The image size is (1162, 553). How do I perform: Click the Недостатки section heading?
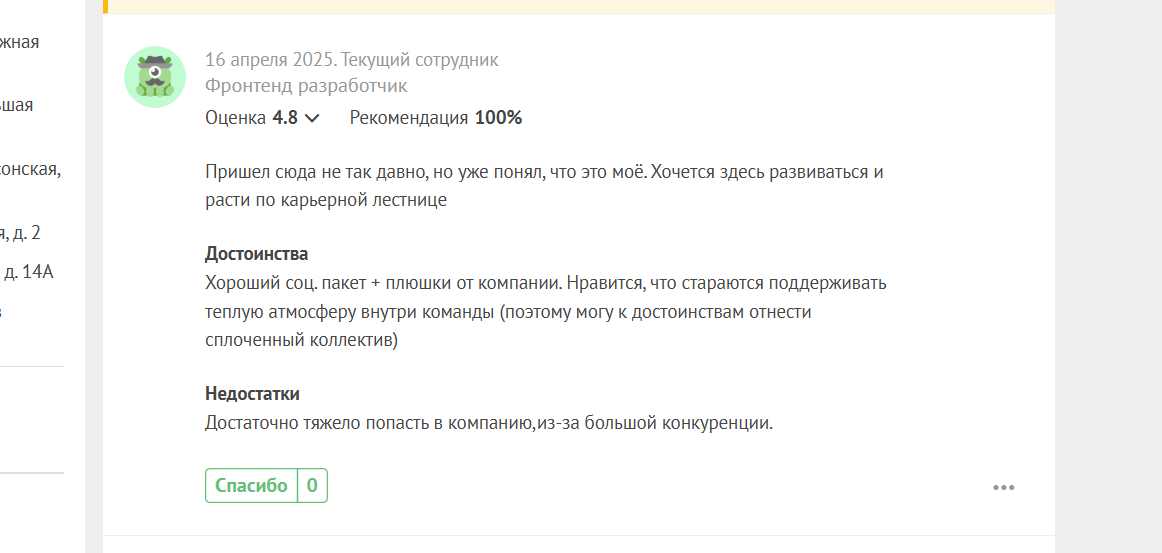pyautogui.click(x=252, y=394)
